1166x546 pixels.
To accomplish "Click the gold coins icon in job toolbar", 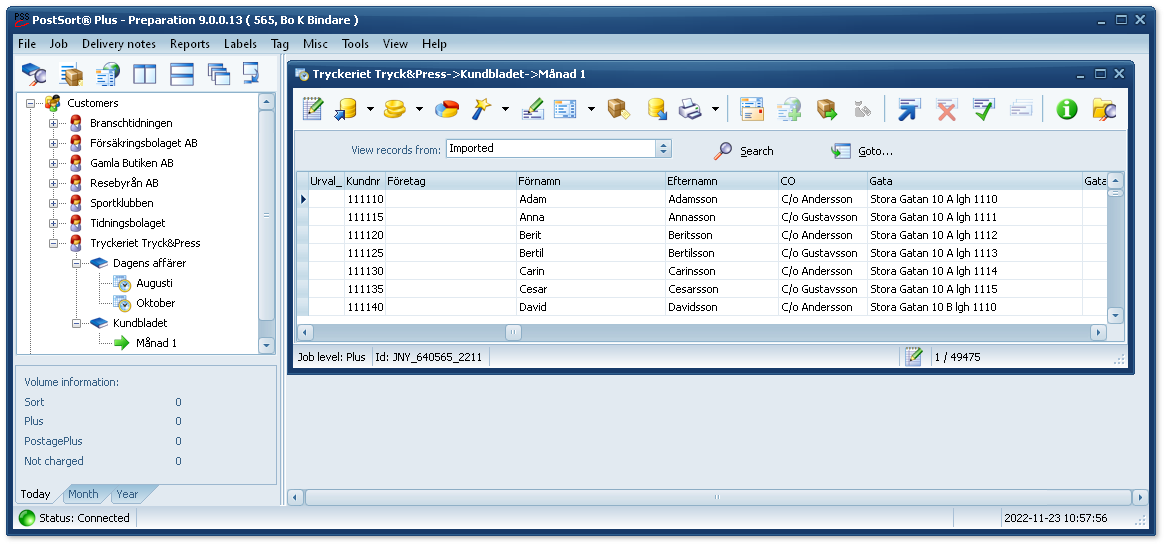I will pyautogui.click(x=395, y=109).
